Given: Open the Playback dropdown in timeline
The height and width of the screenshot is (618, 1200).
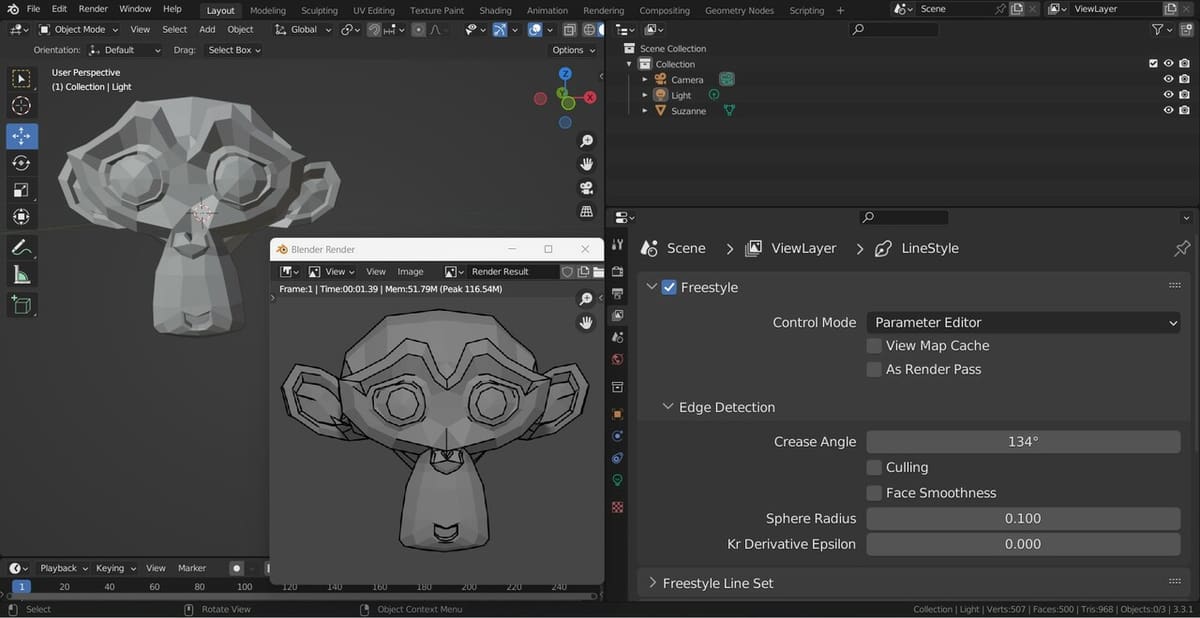Looking at the screenshot, I should click(x=64, y=568).
